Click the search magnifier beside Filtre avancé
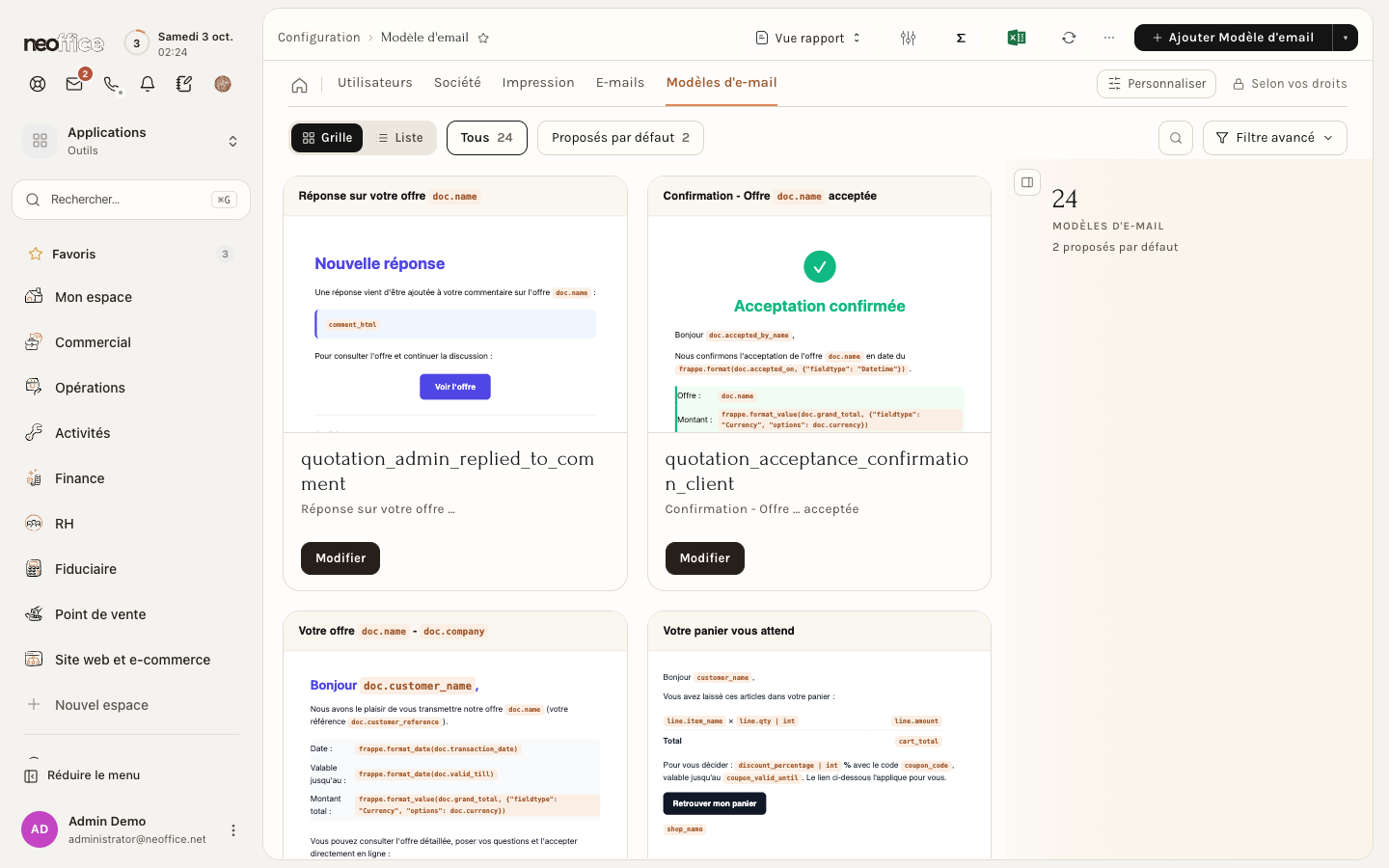This screenshot has width=1389, height=868. (x=1176, y=138)
